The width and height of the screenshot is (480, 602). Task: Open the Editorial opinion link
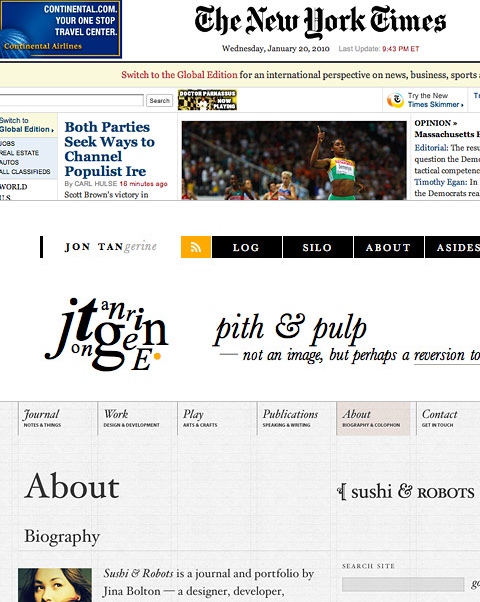click(x=431, y=148)
